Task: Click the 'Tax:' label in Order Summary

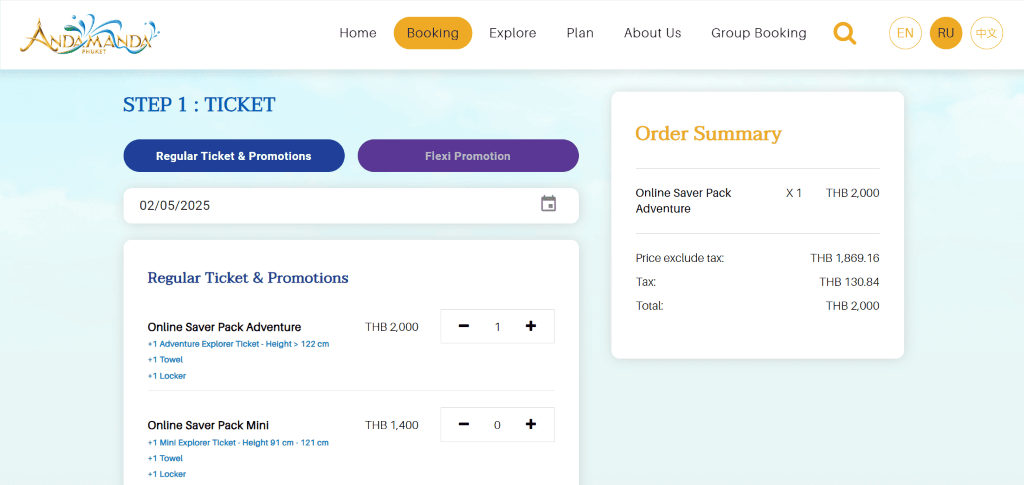Action: point(646,282)
